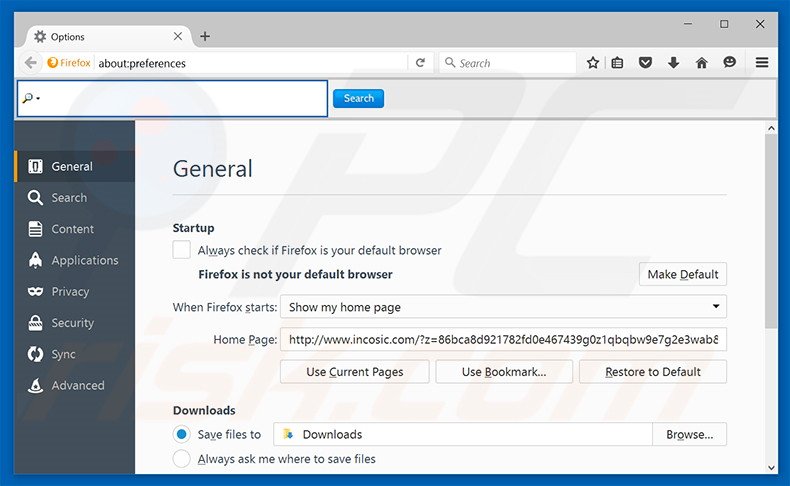Screen dimensions: 790x486
Task: Open a new tab with plus button
Action: coord(205,36)
